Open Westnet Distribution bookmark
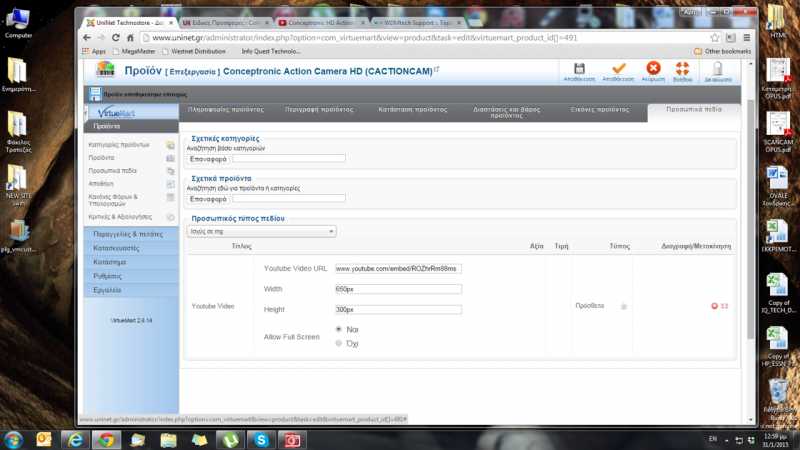Screen dimensions: 800x450 coord(194,52)
